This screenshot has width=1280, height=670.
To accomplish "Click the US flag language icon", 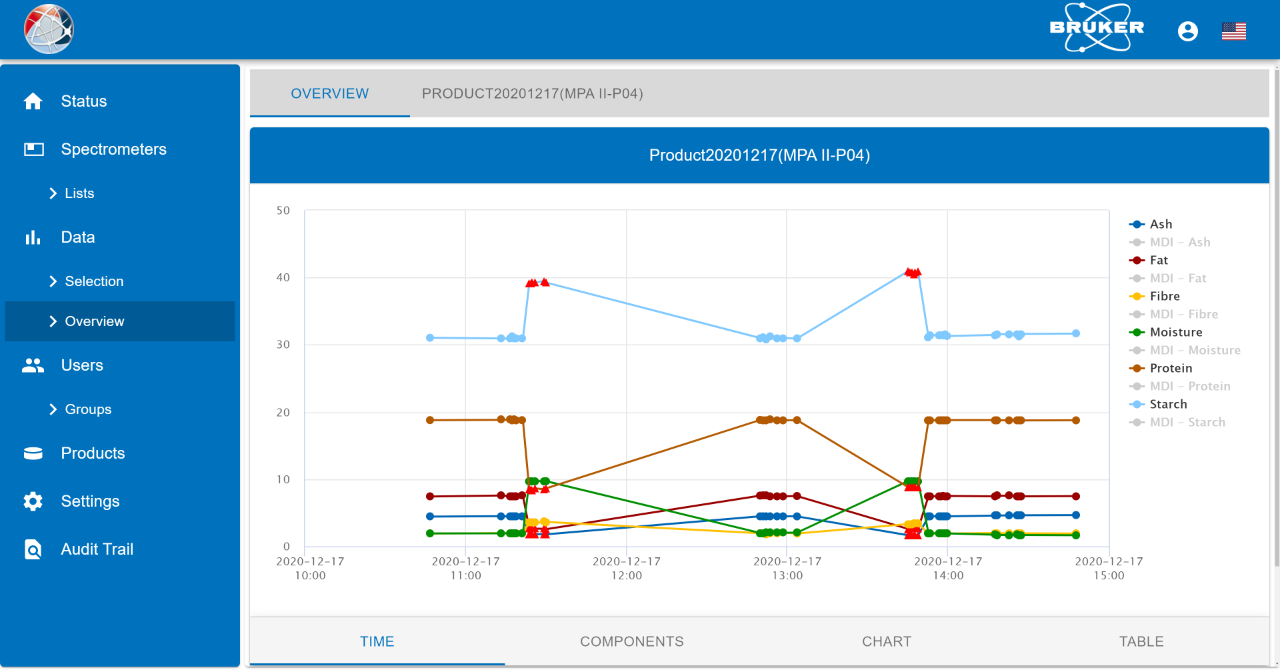I will (x=1234, y=31).
